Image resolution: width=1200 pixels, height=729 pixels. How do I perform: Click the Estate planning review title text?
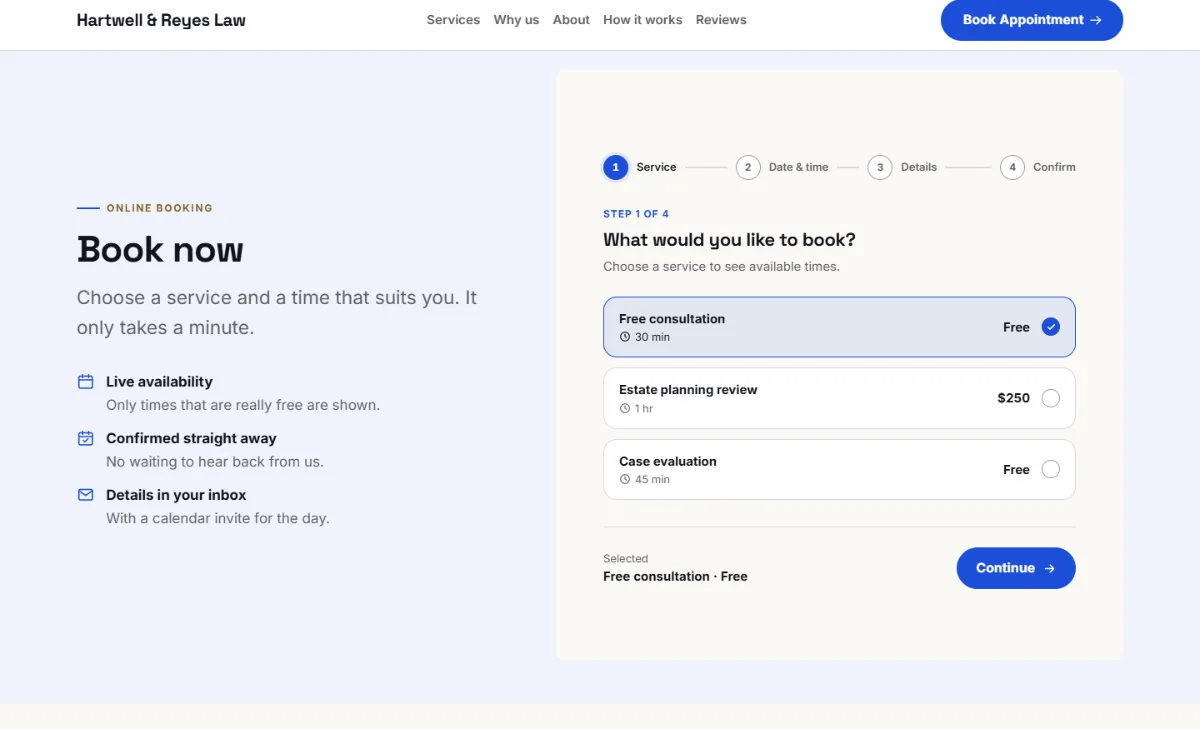[688, 390]
